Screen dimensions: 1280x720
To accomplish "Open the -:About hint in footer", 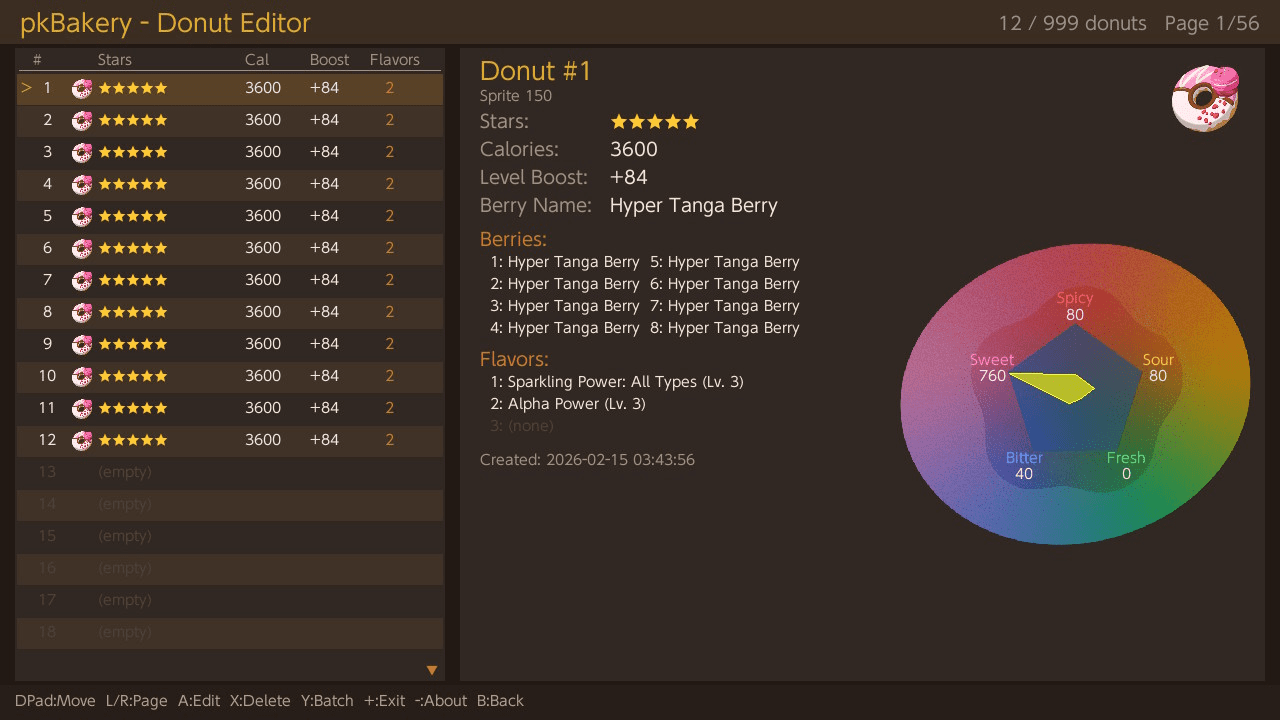I will pyautogui.click(x=440, y=701).
